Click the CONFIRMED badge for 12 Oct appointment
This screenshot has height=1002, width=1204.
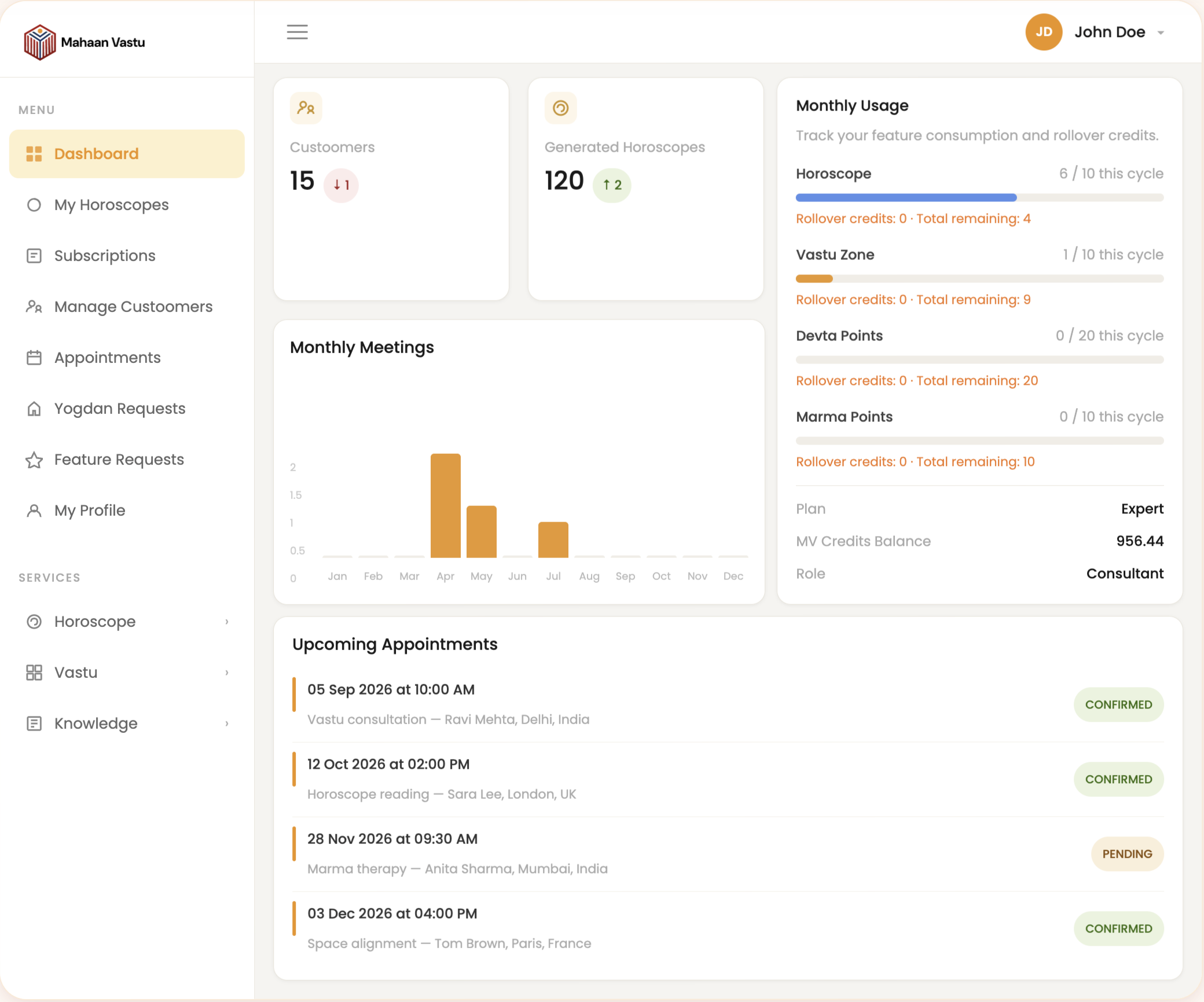point(1118,779)
